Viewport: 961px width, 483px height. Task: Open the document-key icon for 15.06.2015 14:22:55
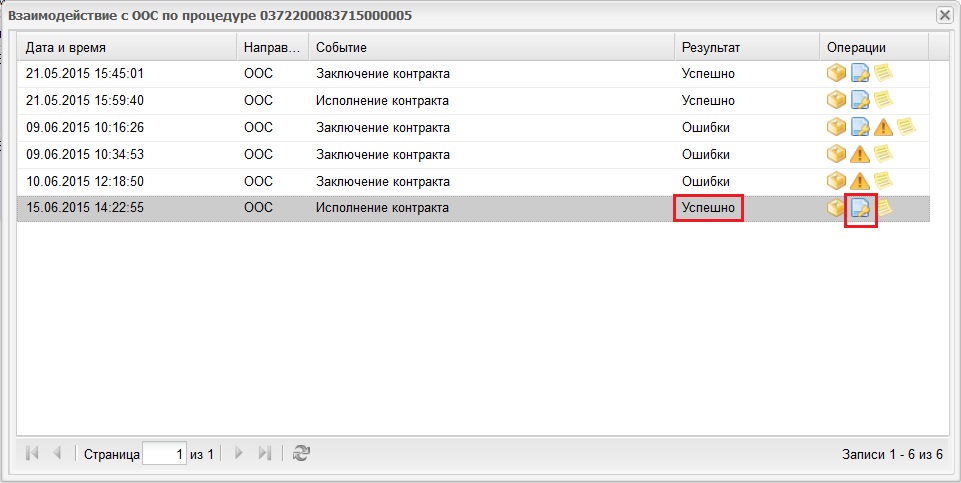coord(860,209)
